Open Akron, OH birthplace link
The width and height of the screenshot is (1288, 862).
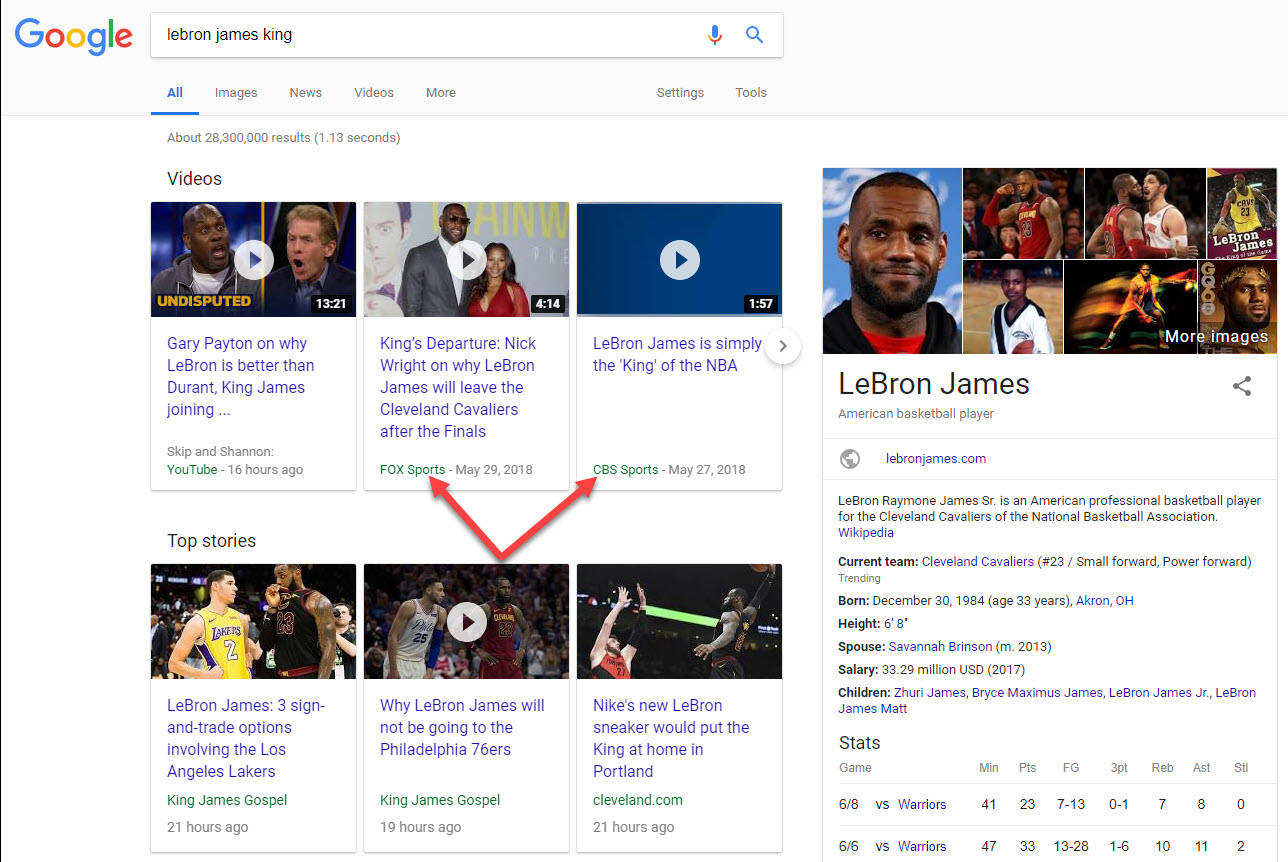tap(1105, 601)
